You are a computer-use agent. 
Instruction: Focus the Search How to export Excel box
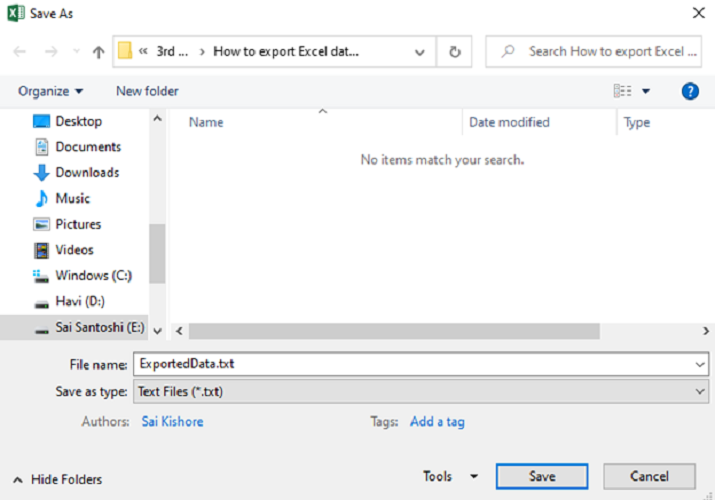tap(594, 52)
